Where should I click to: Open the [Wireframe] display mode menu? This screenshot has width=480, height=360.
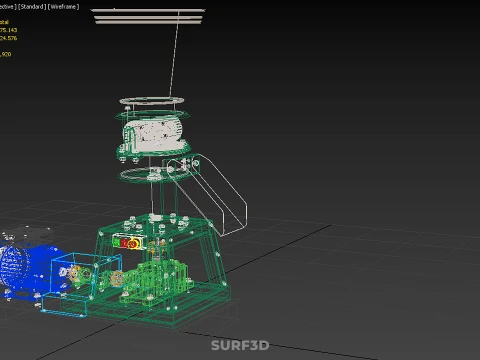[x=63, y=7]
